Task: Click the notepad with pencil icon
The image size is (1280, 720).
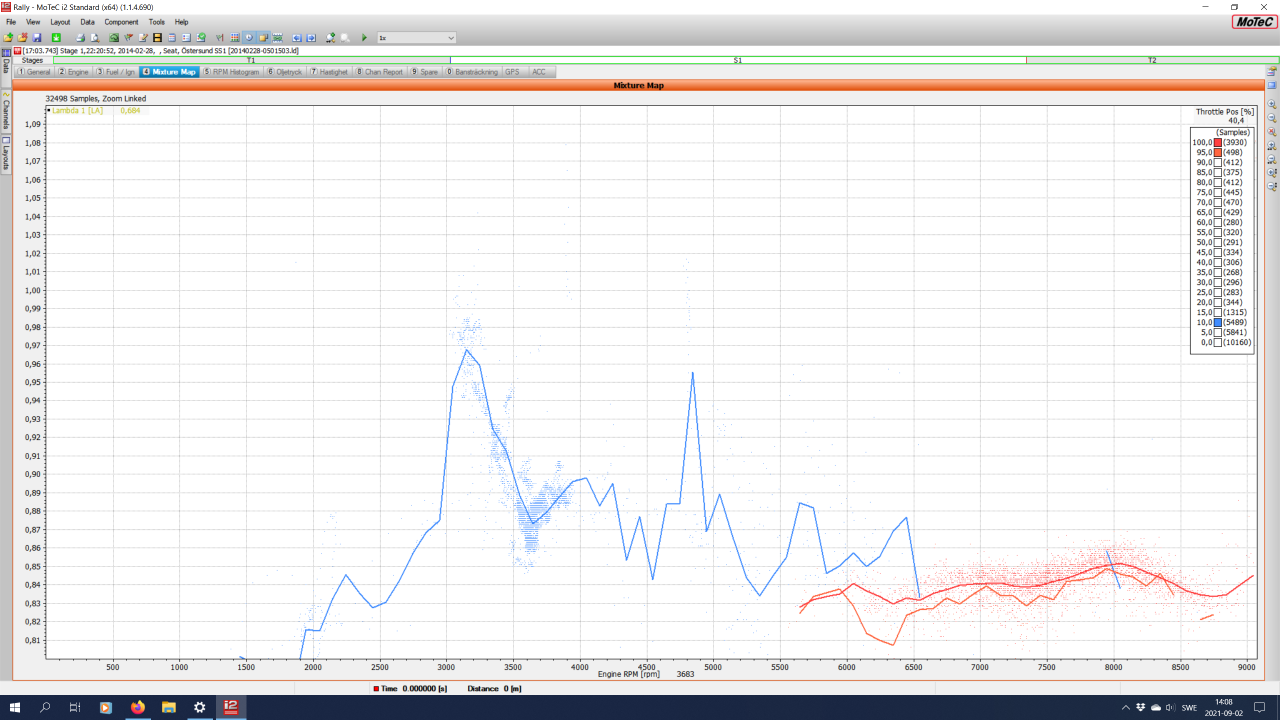Action: (x=143, y=37)
